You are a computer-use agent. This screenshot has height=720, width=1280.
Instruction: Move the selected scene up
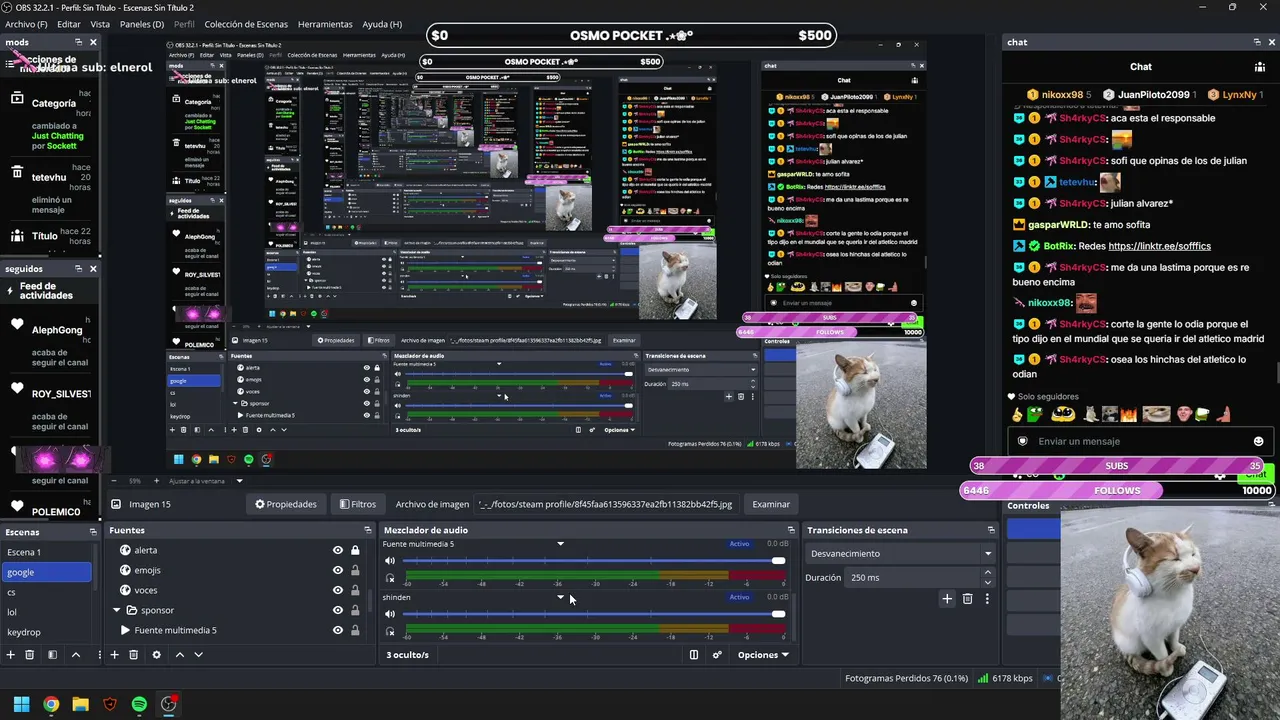pos(75,655)
